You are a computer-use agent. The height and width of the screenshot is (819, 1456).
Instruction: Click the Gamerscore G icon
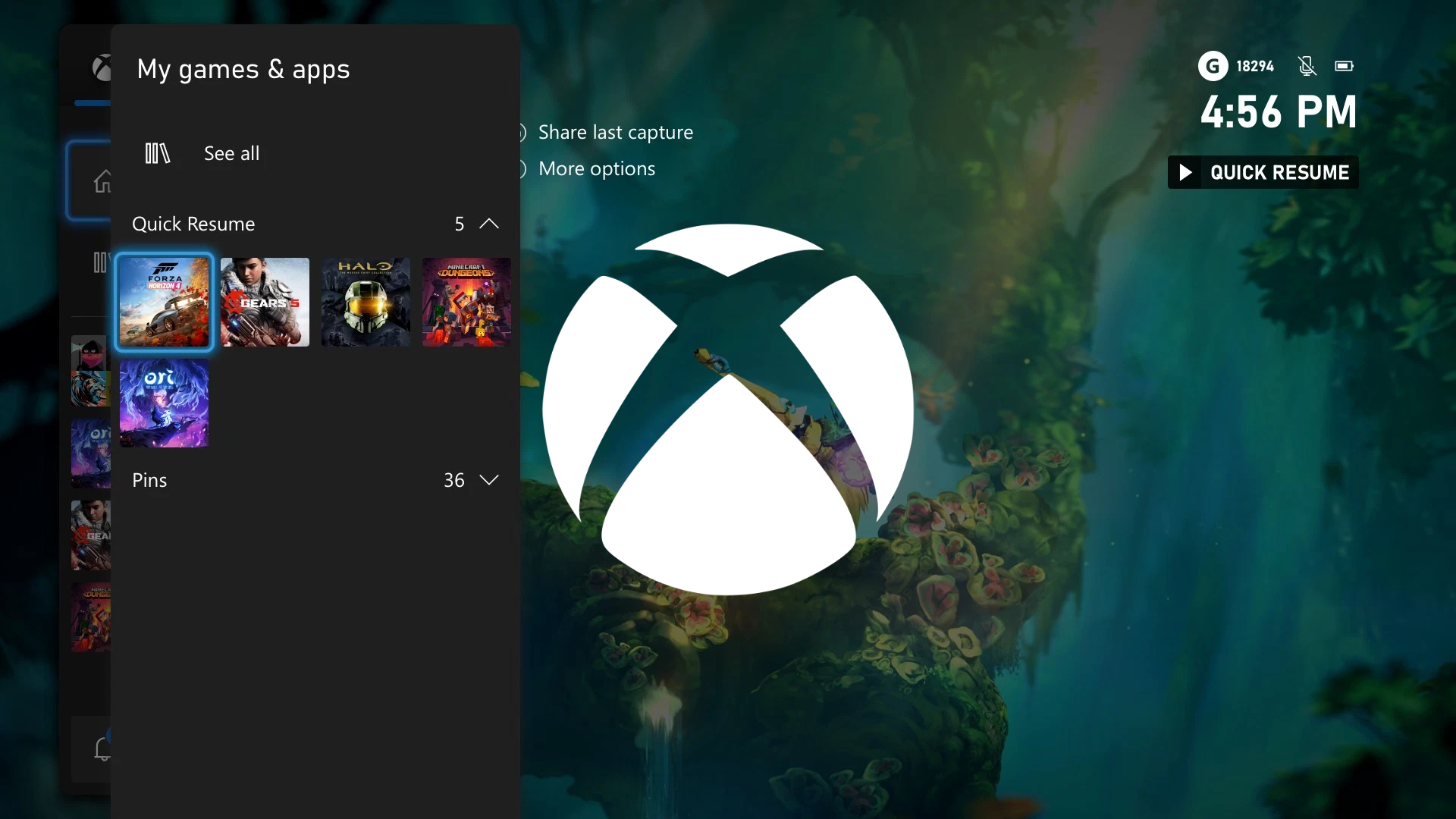(x=1213, y=66)
